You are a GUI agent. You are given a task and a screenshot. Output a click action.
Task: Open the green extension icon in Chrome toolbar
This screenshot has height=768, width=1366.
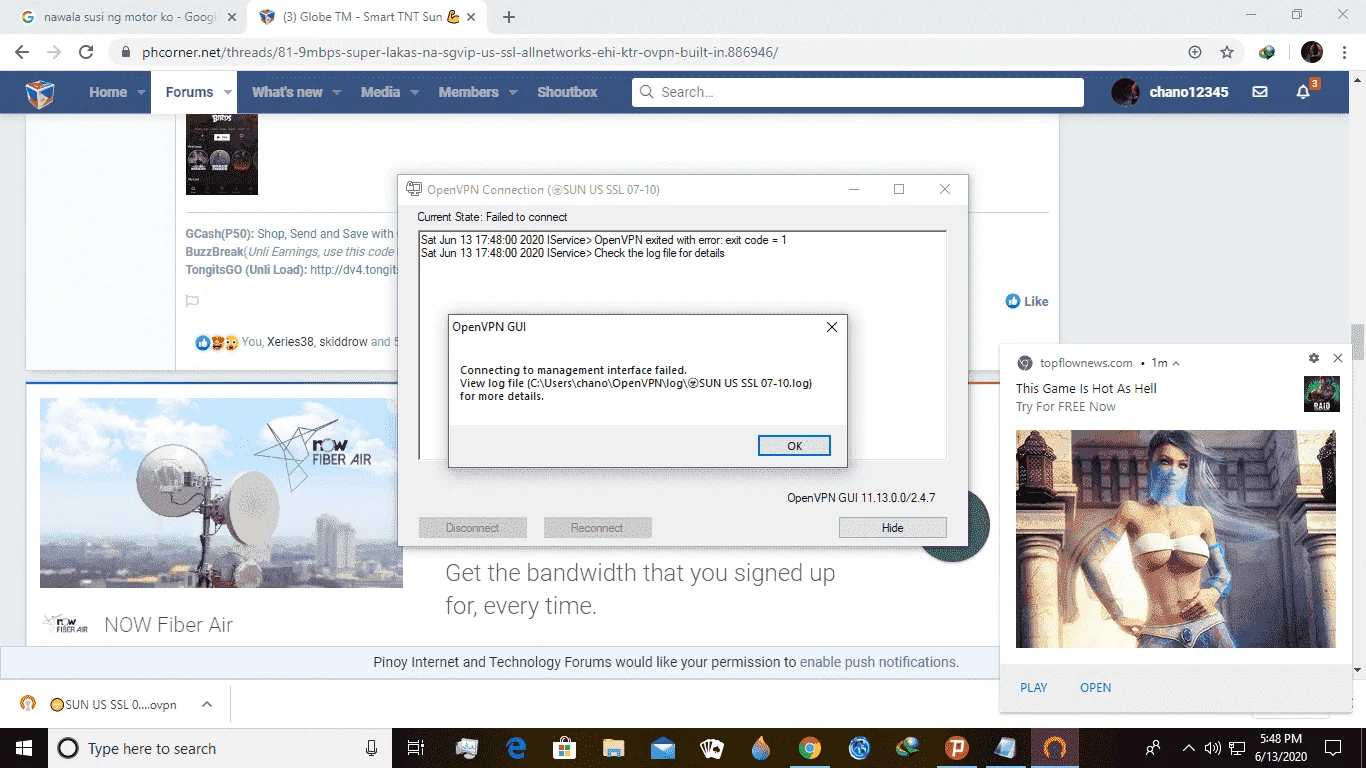point(1267,52)
